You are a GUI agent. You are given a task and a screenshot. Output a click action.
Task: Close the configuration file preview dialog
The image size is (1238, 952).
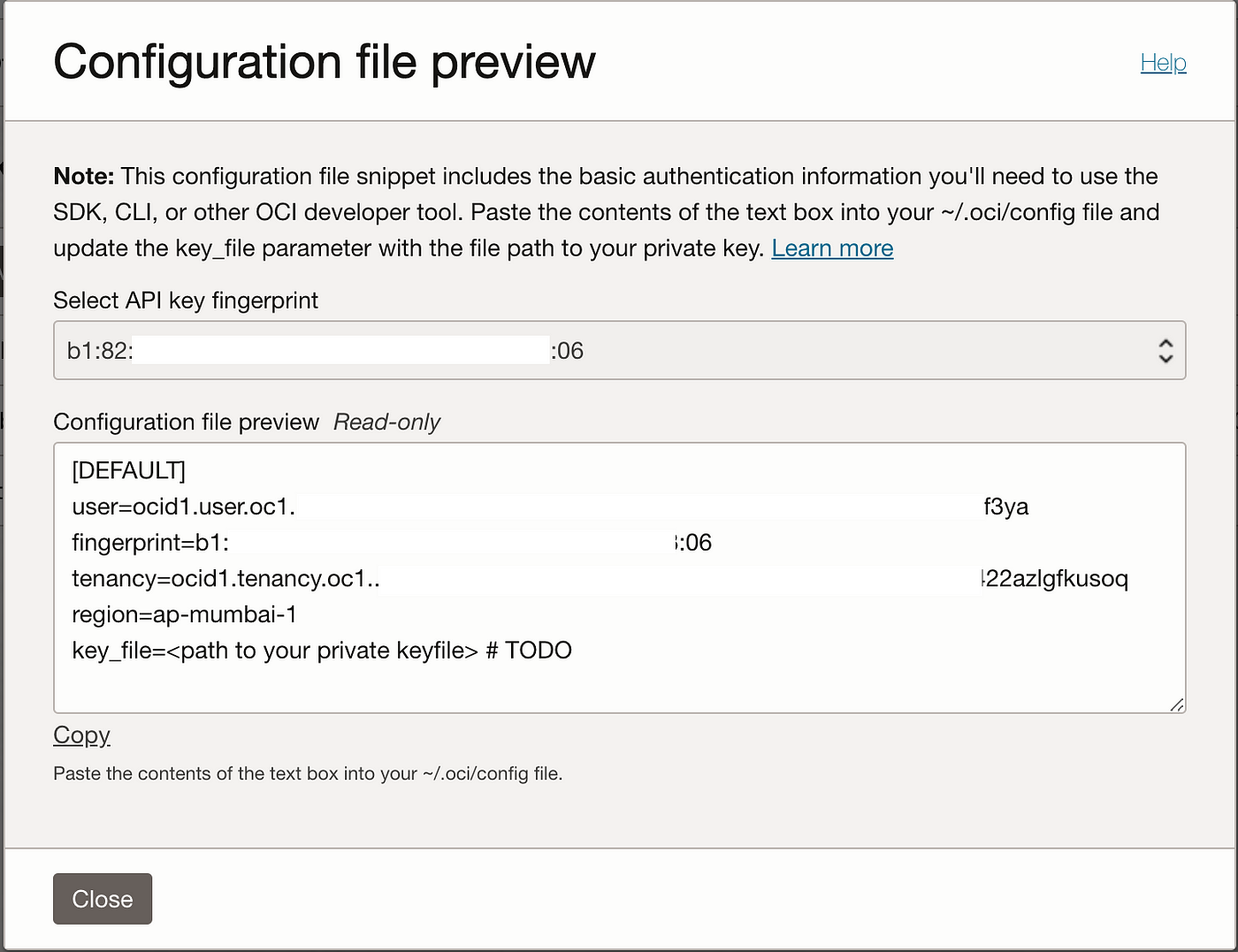(103, 899)
